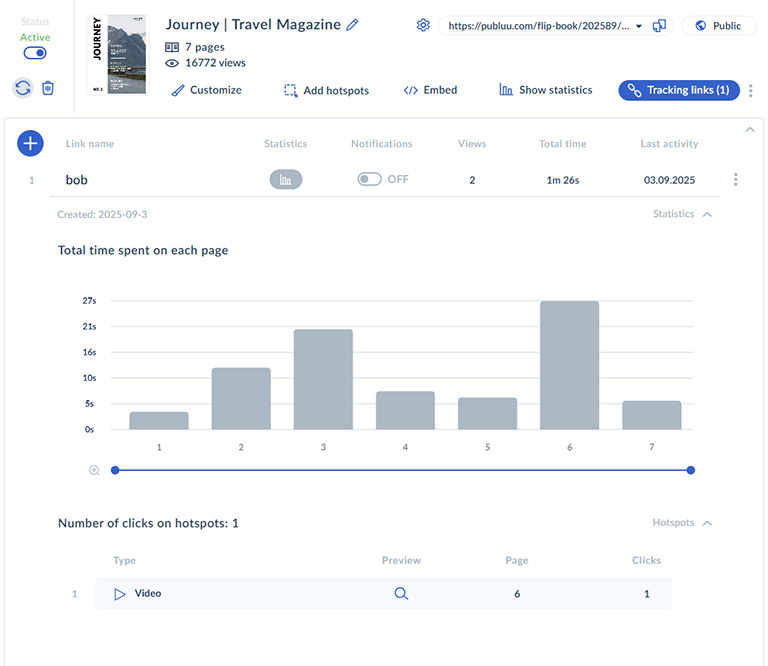Click Show statistics

click(x=546, y=90)
